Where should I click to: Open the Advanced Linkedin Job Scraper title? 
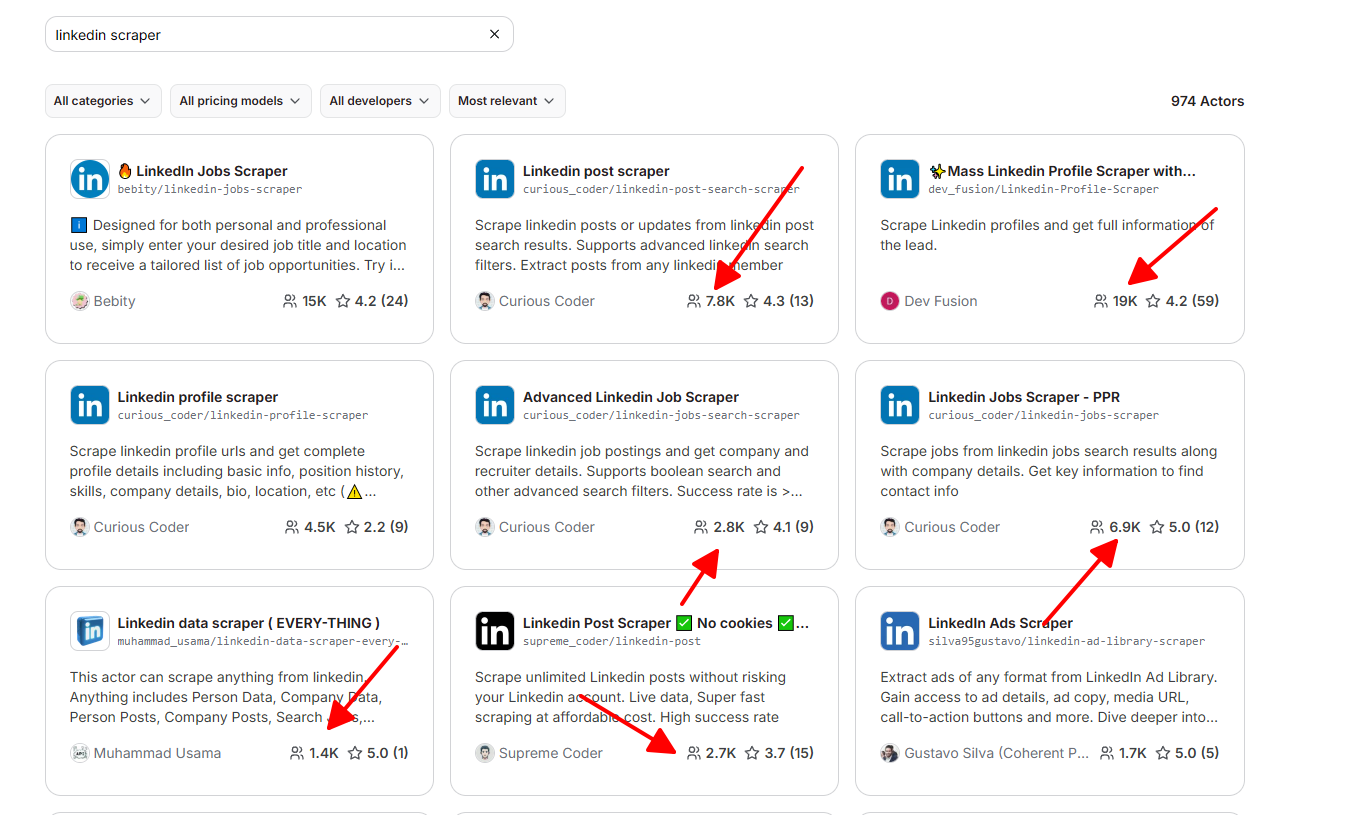(631, 397)
